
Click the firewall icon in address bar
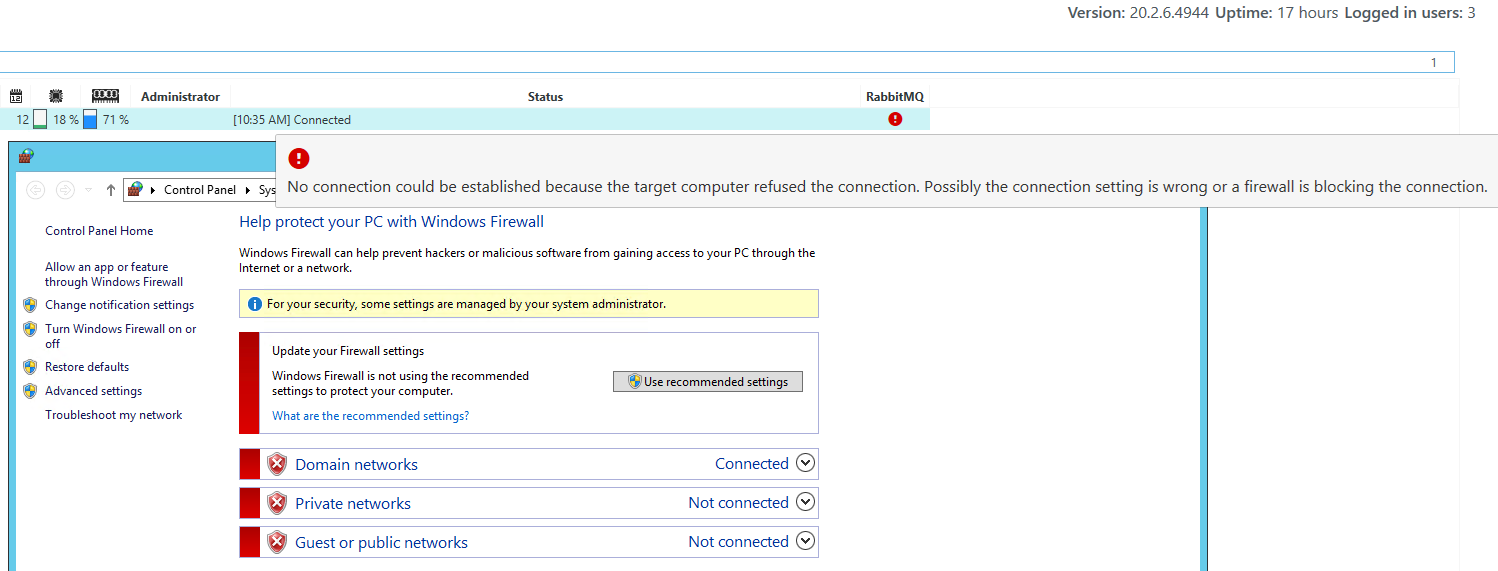(x=136, y=190)
